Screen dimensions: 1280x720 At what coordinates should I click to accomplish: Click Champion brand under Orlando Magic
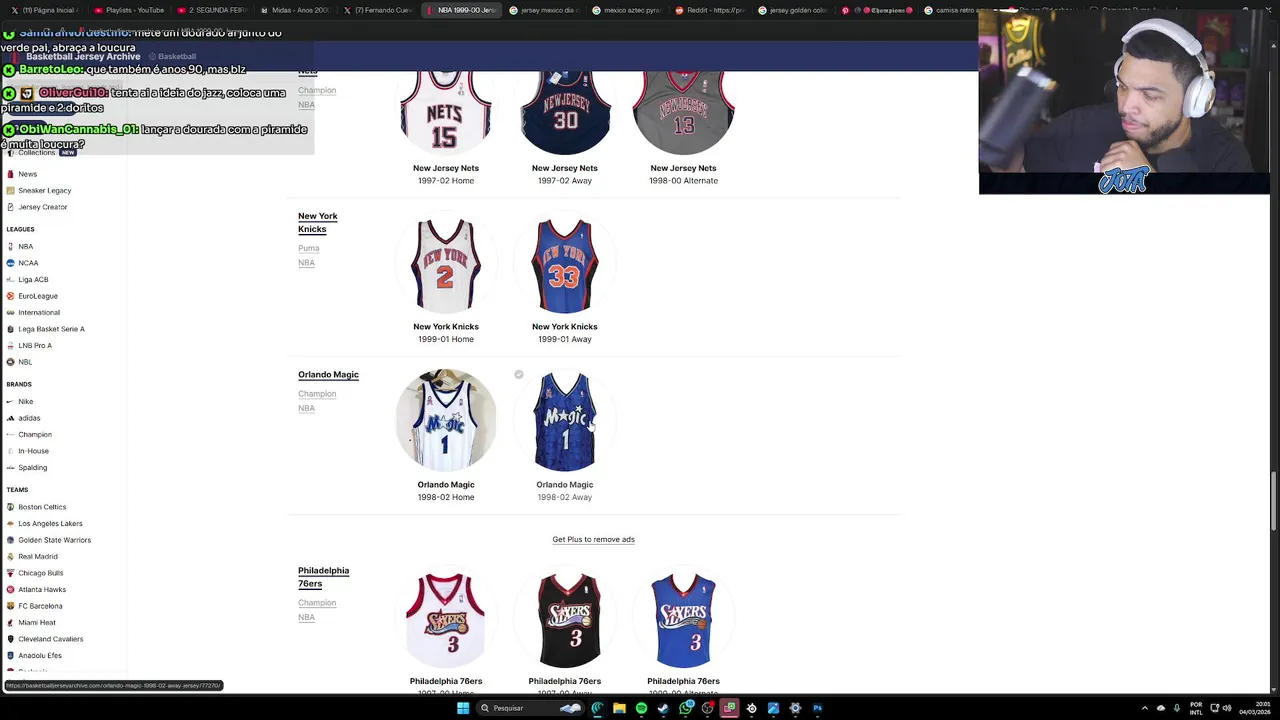coord(317,394)
